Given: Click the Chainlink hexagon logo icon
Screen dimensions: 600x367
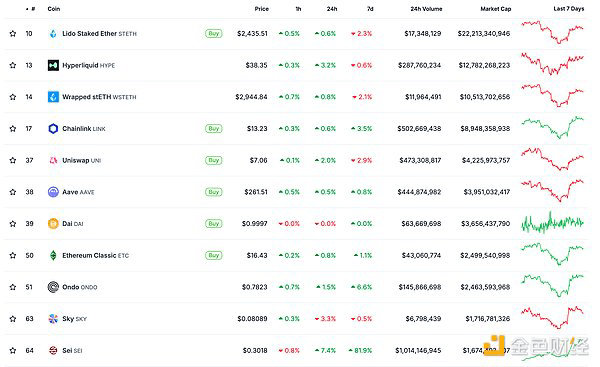Looking at the screenshot, I should 53,129.
